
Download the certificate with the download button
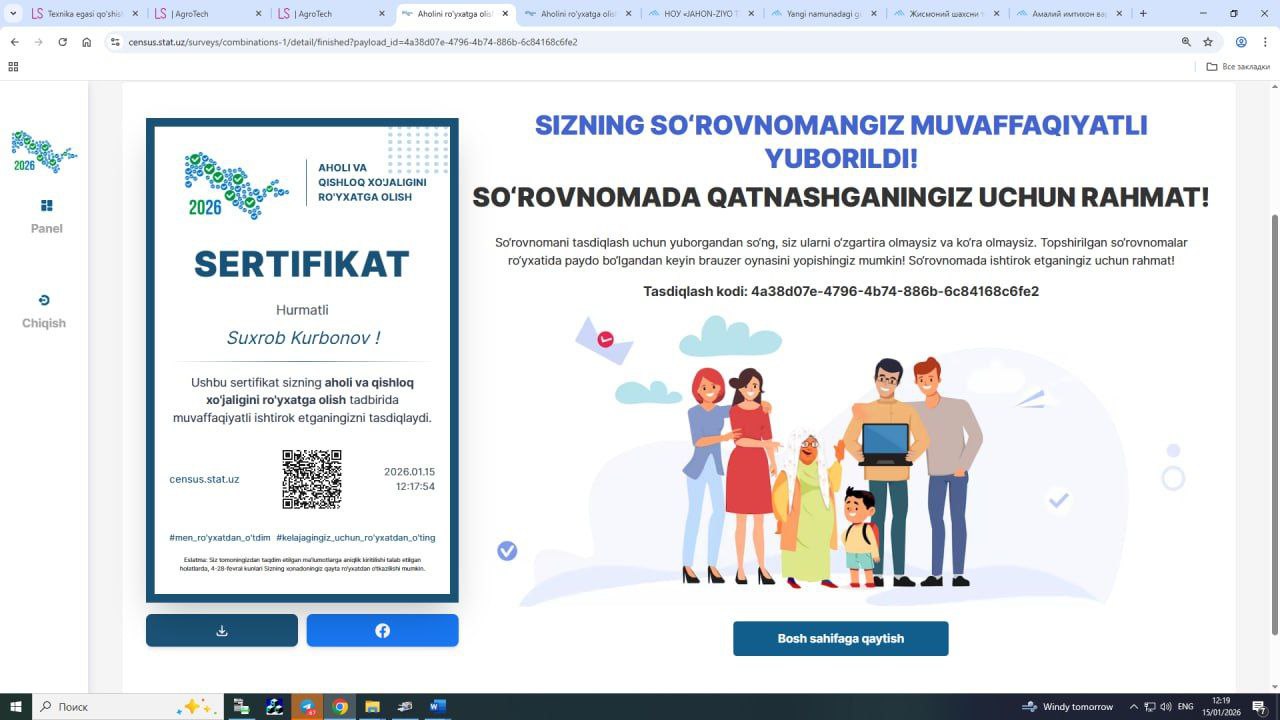coord(222,631)
